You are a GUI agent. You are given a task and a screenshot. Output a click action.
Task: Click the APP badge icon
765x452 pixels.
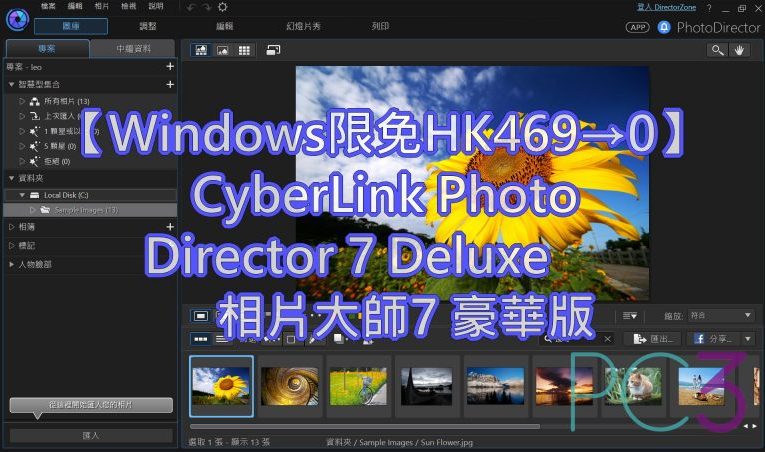click(638, 27)
